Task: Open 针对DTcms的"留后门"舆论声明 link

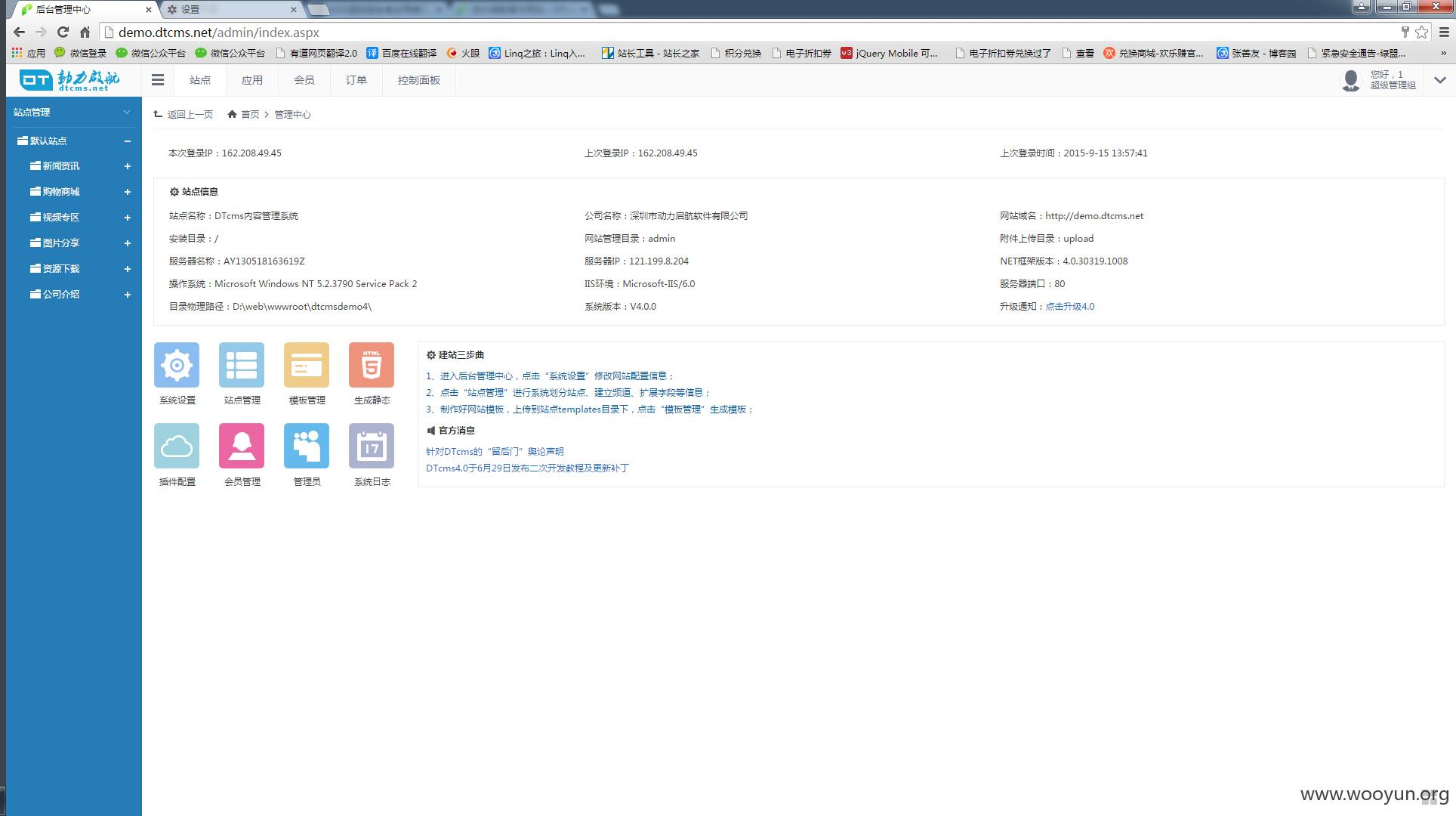Action: tap(495, 451)
